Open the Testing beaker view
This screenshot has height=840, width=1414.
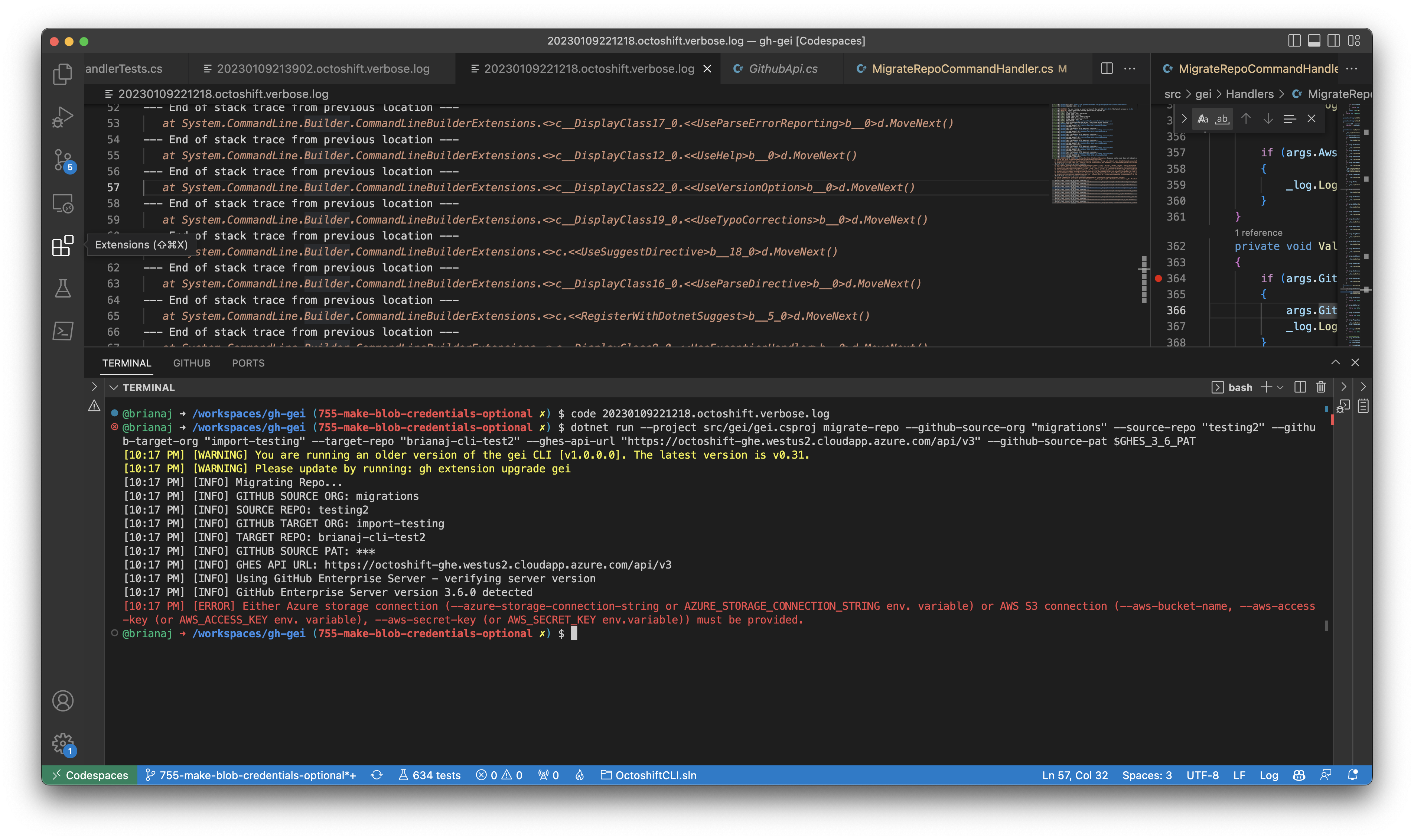pos(62,289)
